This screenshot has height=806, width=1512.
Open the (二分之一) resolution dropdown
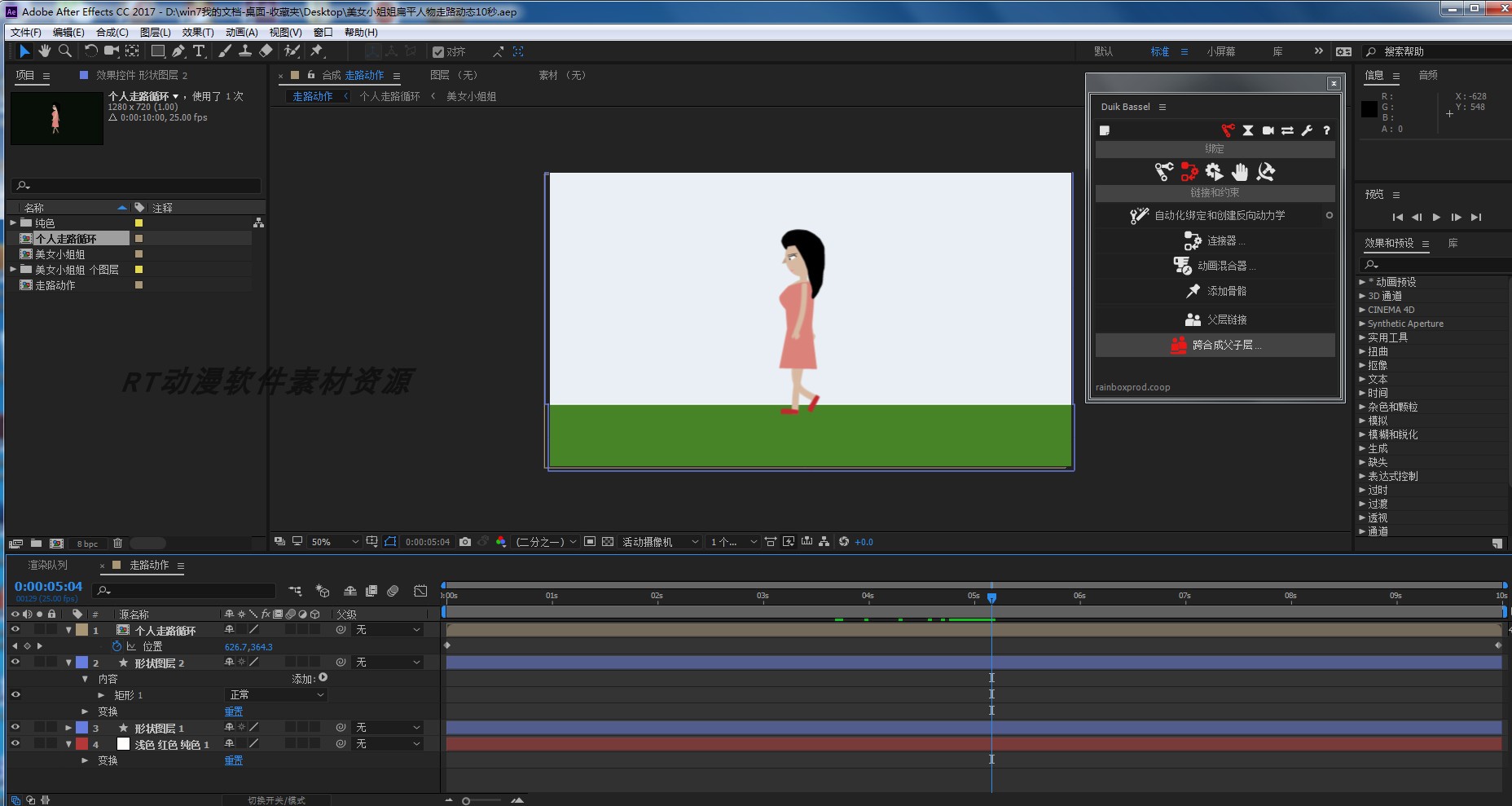(x=546, y=542)
